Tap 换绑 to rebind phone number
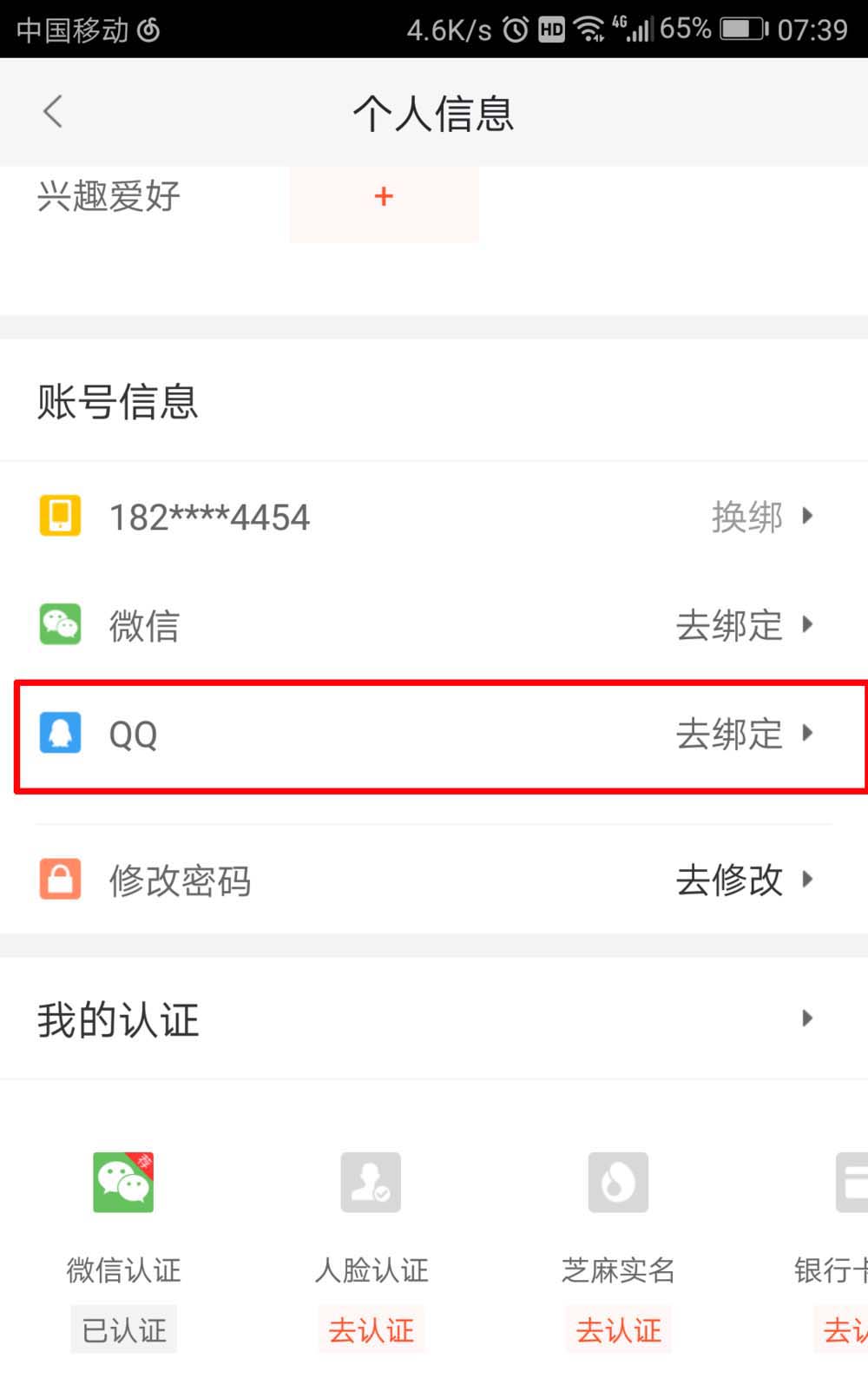This screenshot has width=868, height=1398. tap(746, 517)
